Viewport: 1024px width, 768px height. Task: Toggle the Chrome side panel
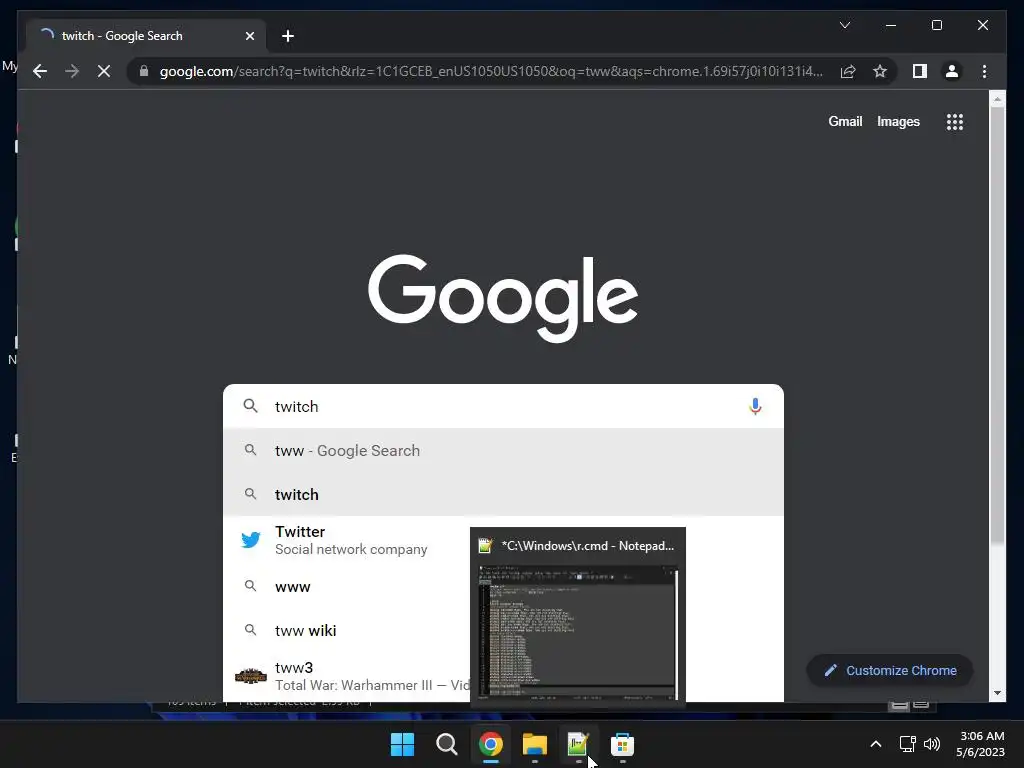(920, 71)
